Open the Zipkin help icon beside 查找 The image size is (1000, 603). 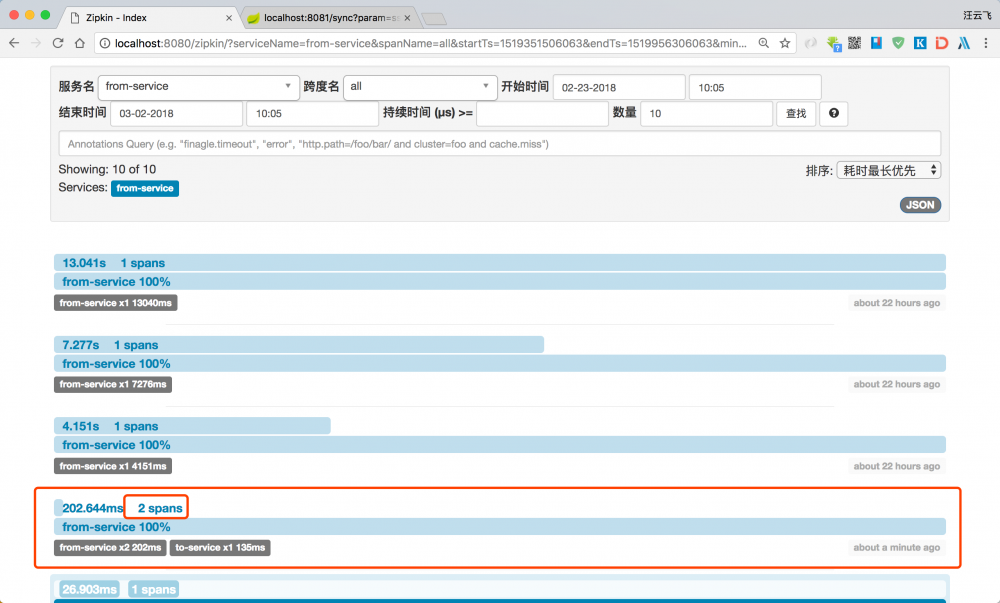[833, 113]
